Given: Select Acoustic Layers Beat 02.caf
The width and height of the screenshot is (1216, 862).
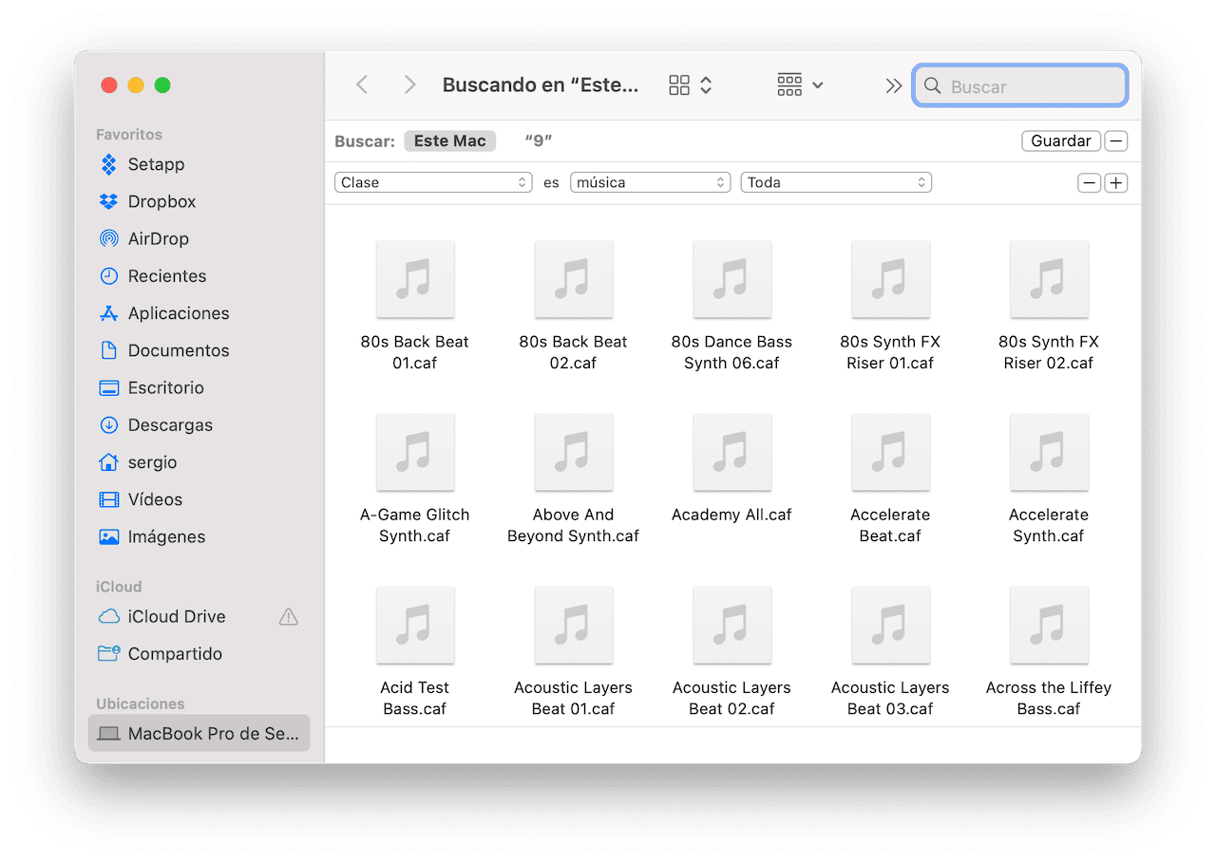Looking at the screenshot, I should [732, 651].
